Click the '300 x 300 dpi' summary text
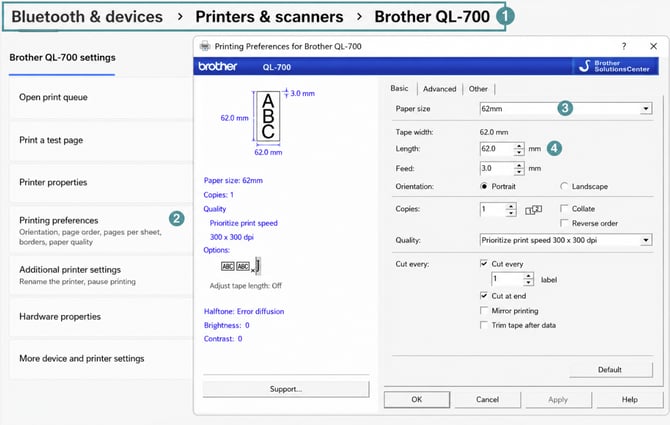 pos(232,237)
